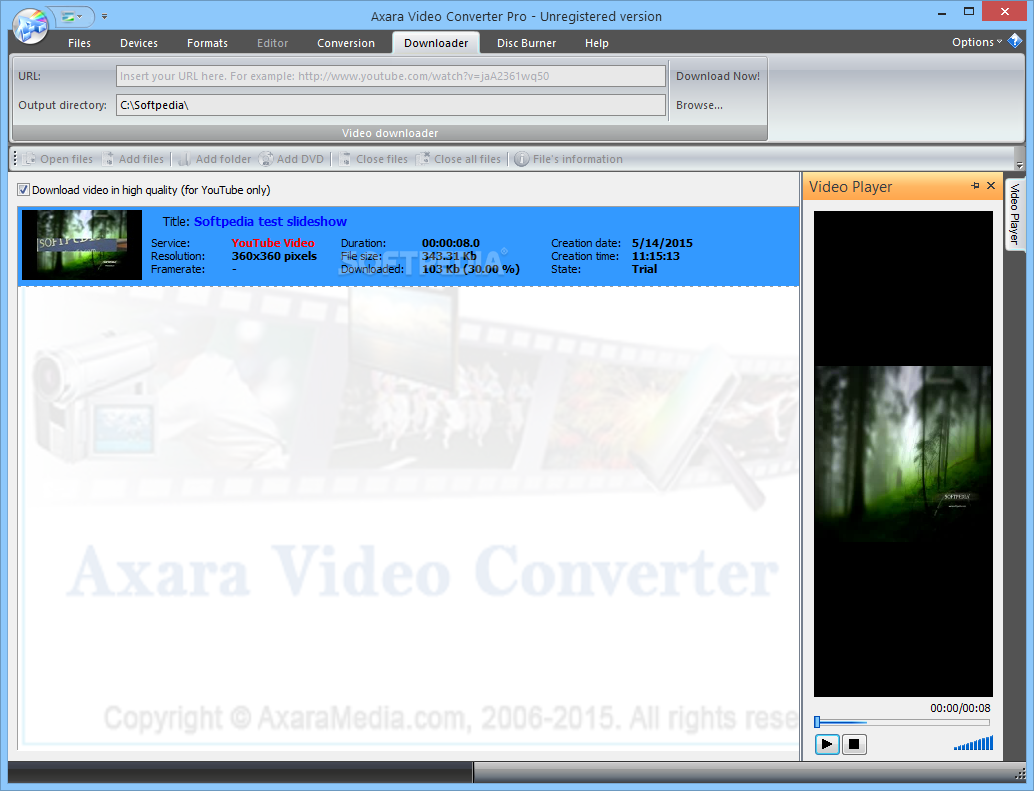Screen dimensions: 1034x791
Task: Click the 103 Kb (30.00 %) downloaded value
Action: pyautogui.click(x=471, y=269)
